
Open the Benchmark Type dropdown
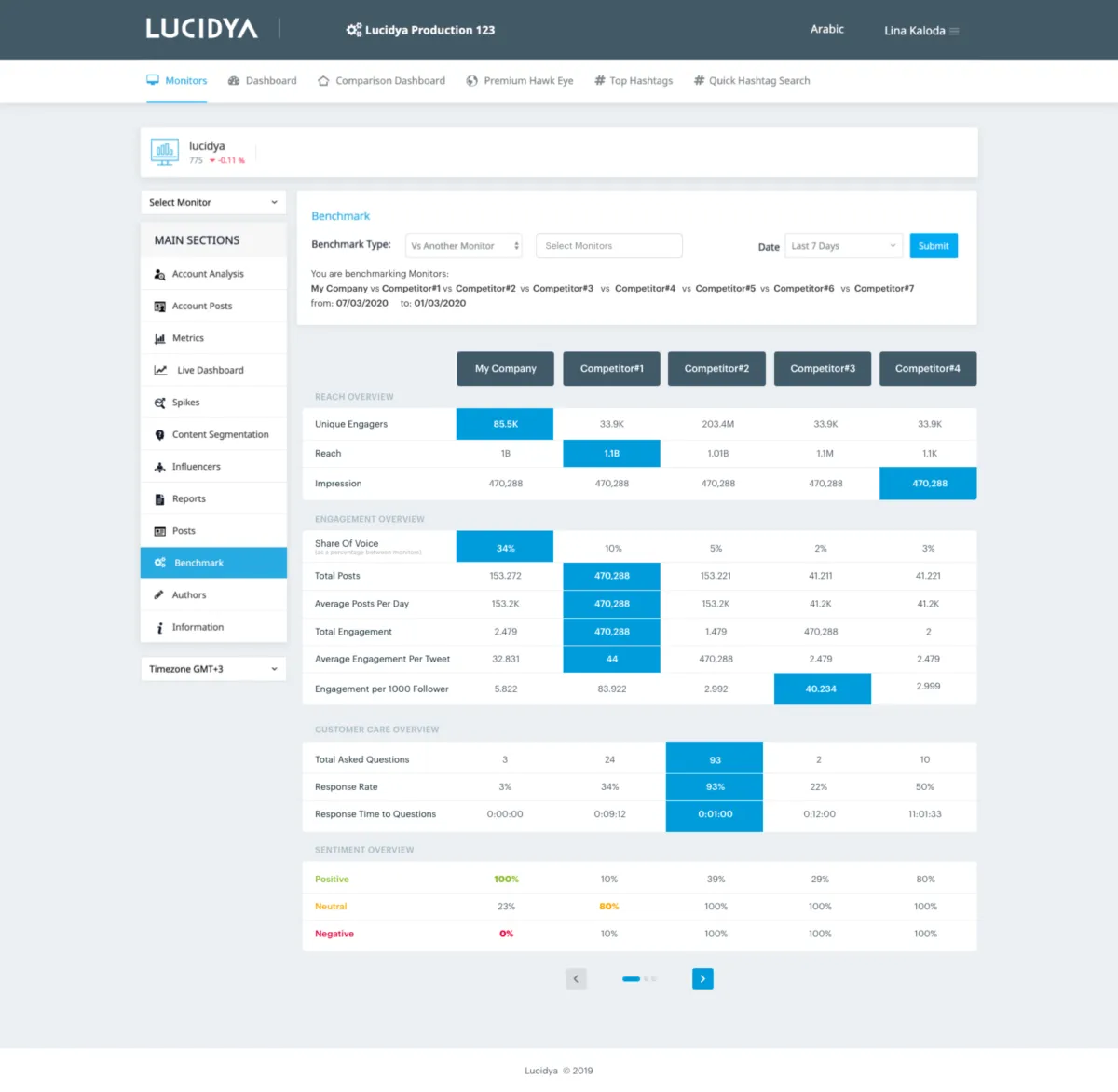pos(464,246)
